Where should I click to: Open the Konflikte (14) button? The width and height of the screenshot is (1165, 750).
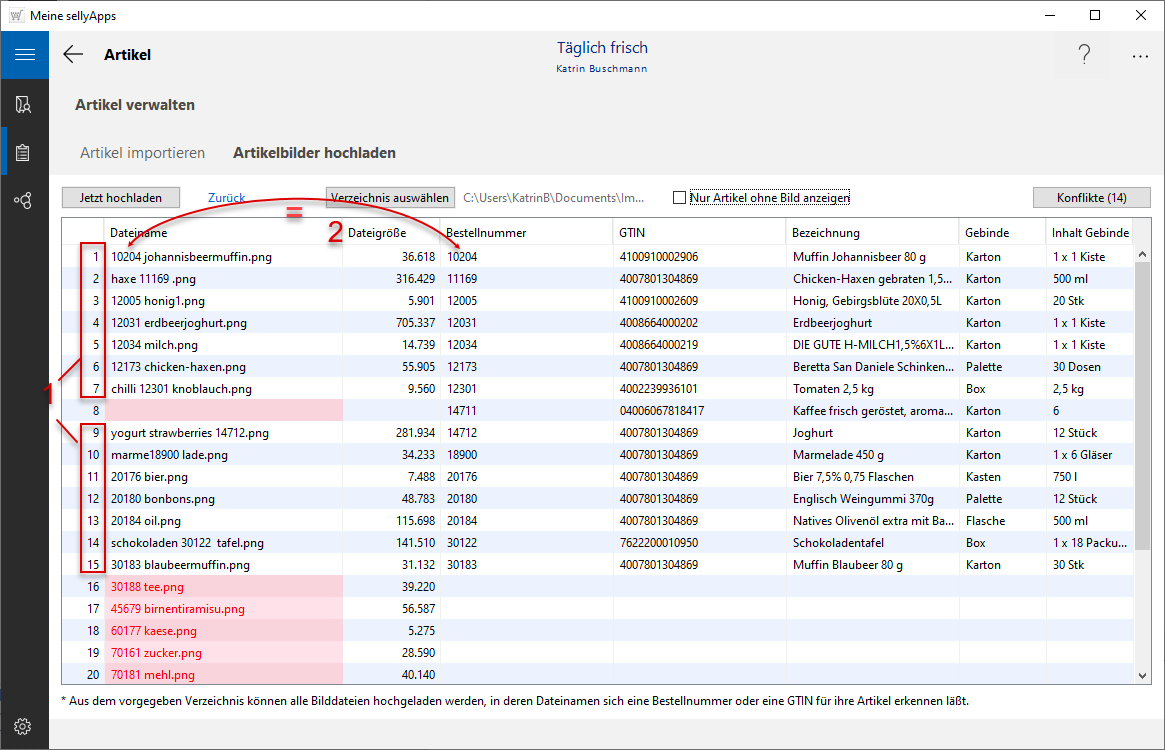pyautogui.click(x=1091, y=198)
